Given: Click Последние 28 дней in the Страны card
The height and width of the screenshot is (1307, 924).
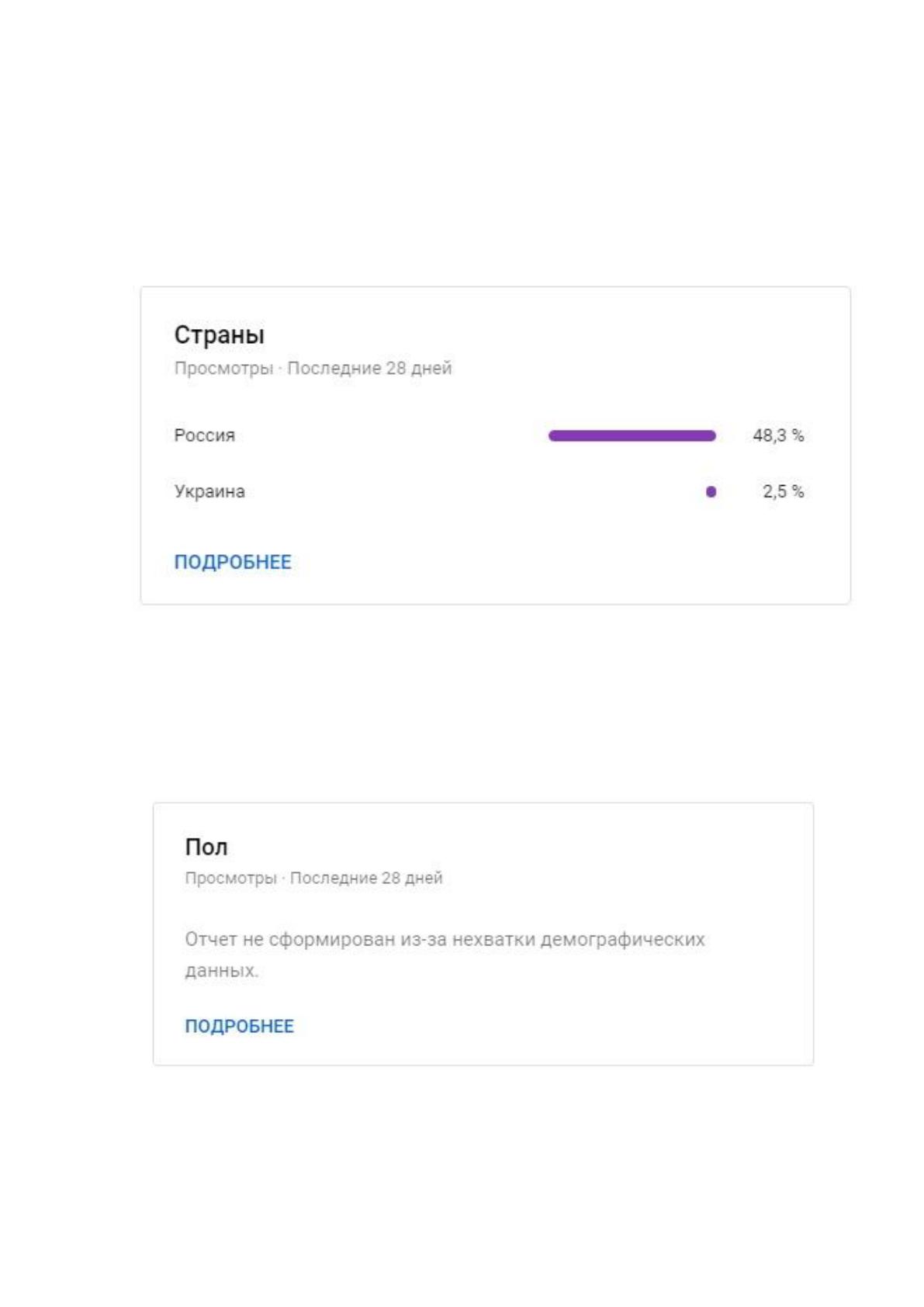Looking at the screenshot, I should [369, 368].
